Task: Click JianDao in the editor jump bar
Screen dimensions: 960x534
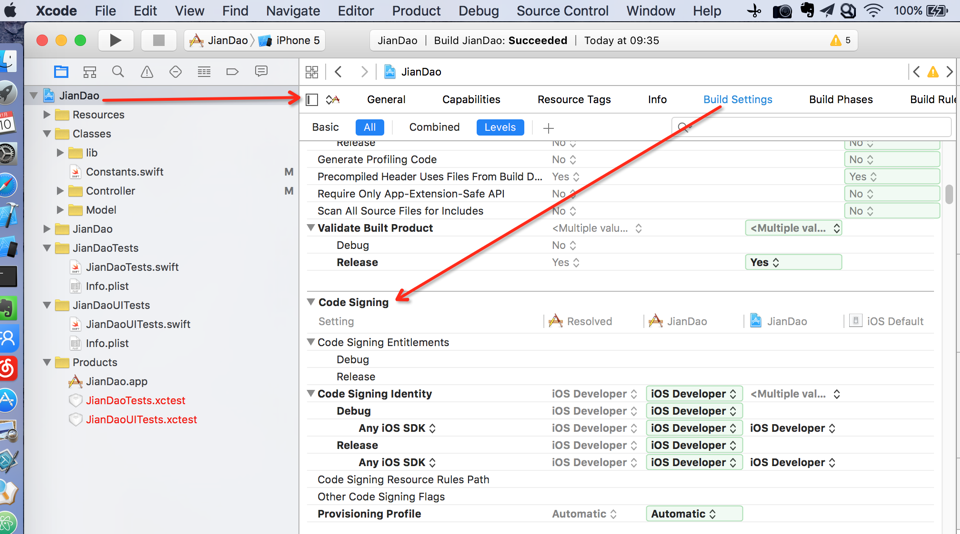Action: click(x=413, y=72)
